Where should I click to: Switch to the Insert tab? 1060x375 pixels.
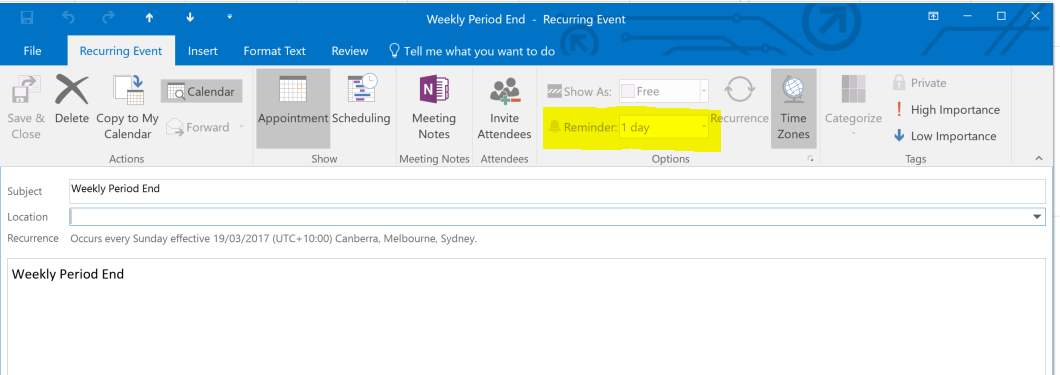point(203,51)
